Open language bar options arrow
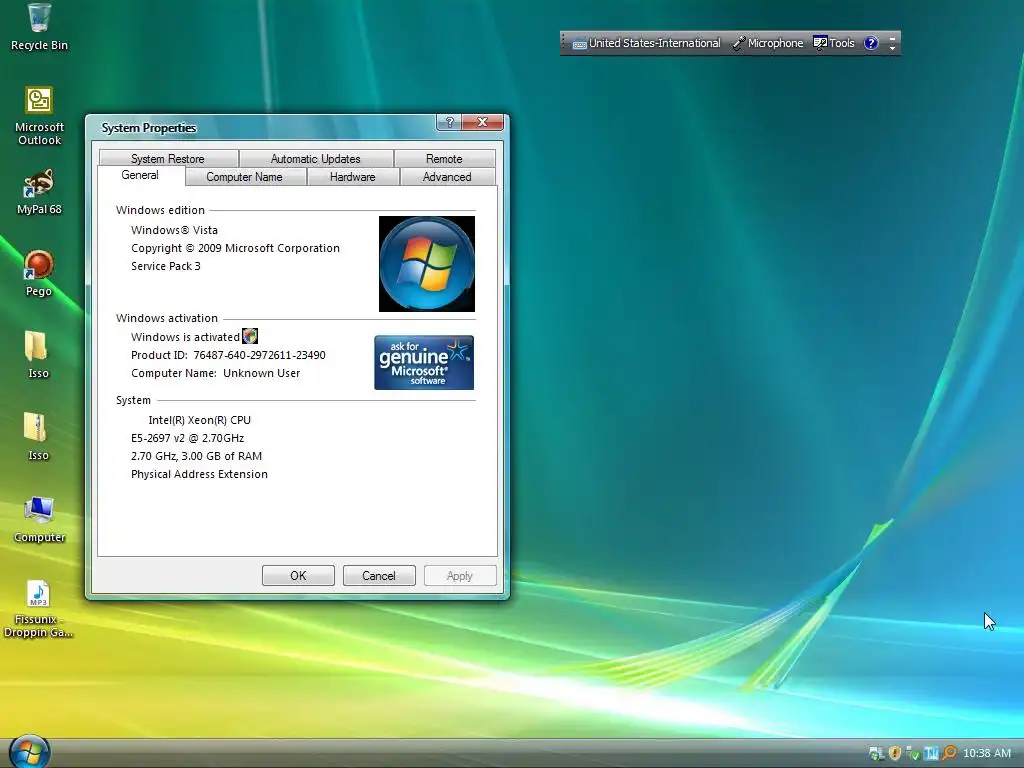 (892, 48)
